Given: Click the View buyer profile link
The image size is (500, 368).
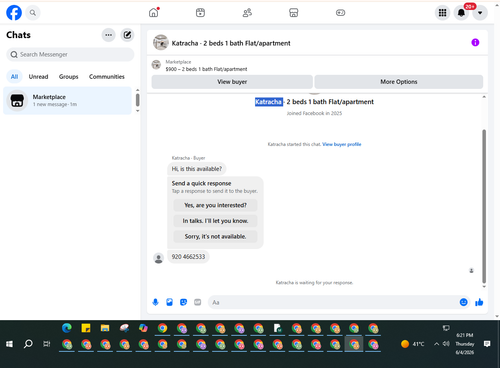Looking at the screenshot, I should (342, 144).
